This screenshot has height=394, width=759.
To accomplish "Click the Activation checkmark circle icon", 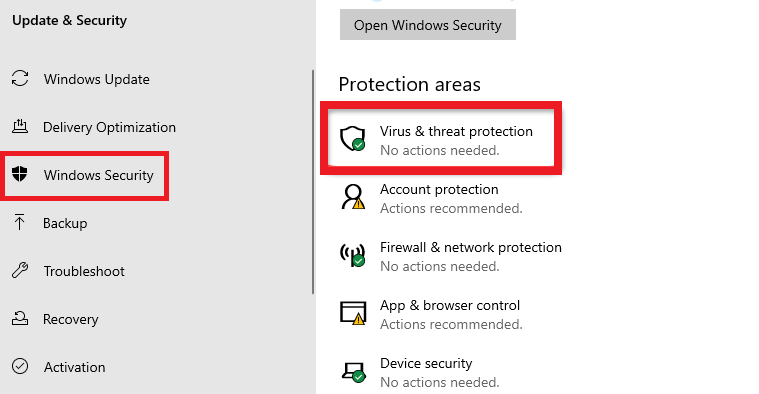I will [x=20, y=366].
